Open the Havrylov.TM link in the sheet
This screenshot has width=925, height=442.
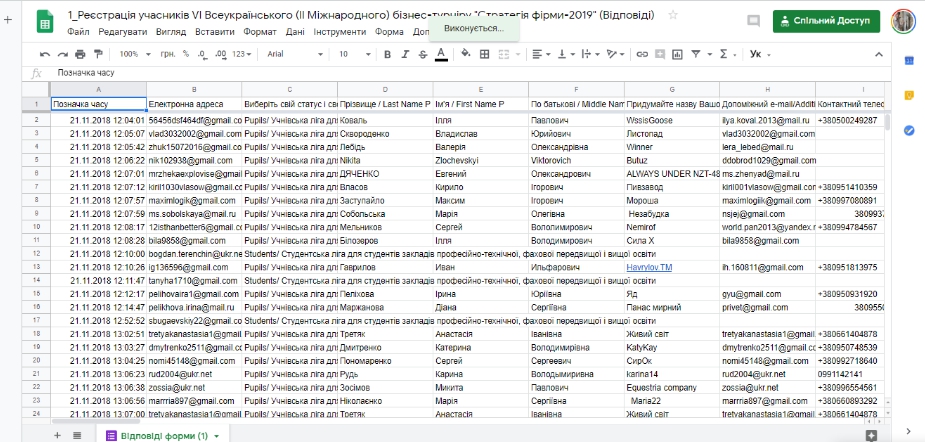click(x=650, y=267)
